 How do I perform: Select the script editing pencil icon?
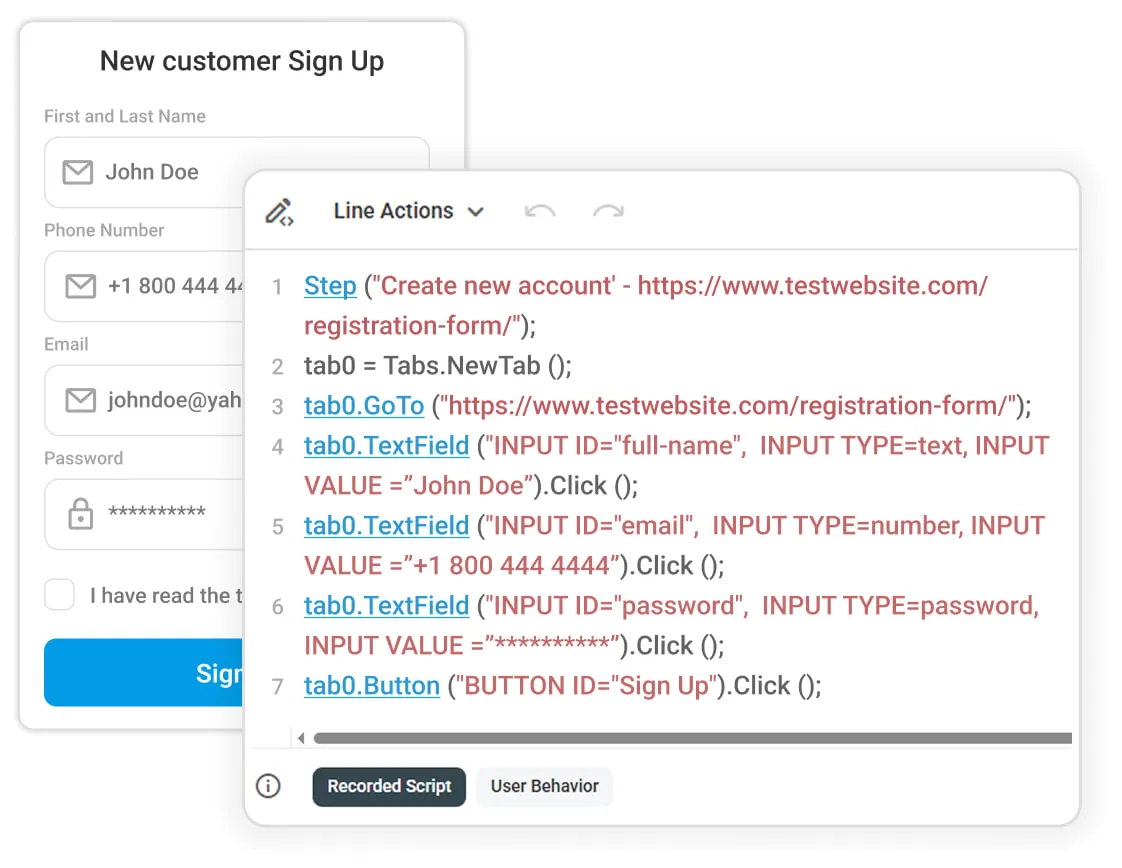(x=279, y=211)
